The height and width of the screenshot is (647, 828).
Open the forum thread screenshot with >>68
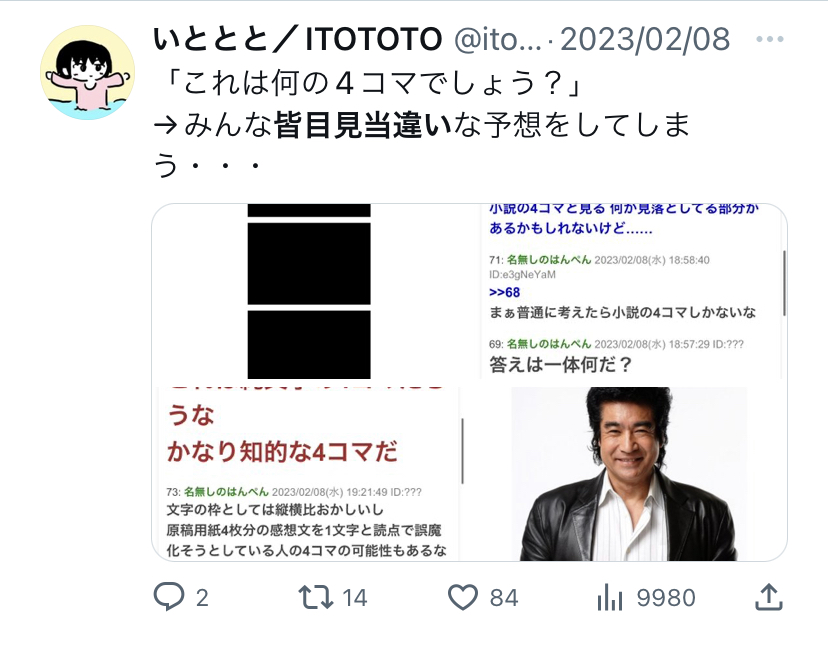tap(634, 292)
